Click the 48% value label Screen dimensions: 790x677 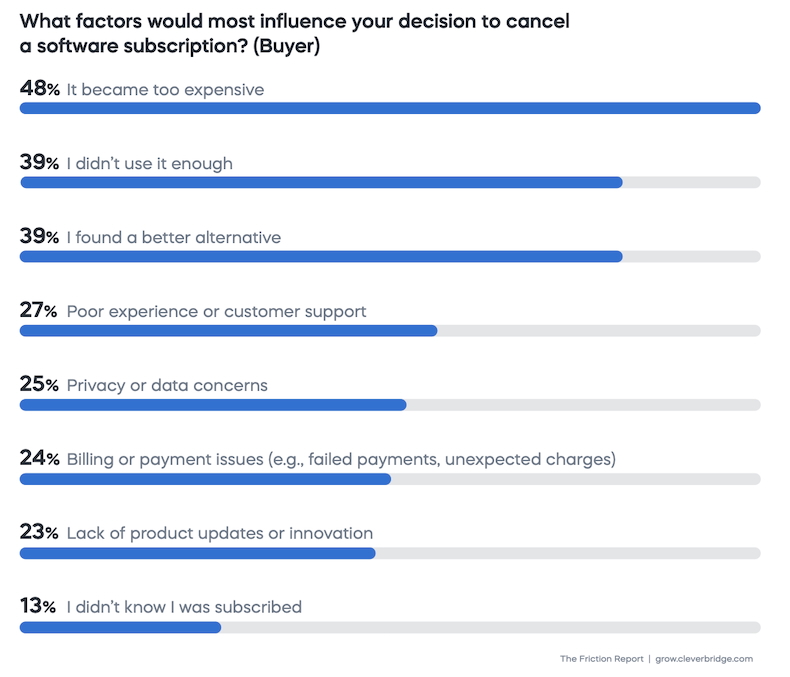tap(40, 89)
